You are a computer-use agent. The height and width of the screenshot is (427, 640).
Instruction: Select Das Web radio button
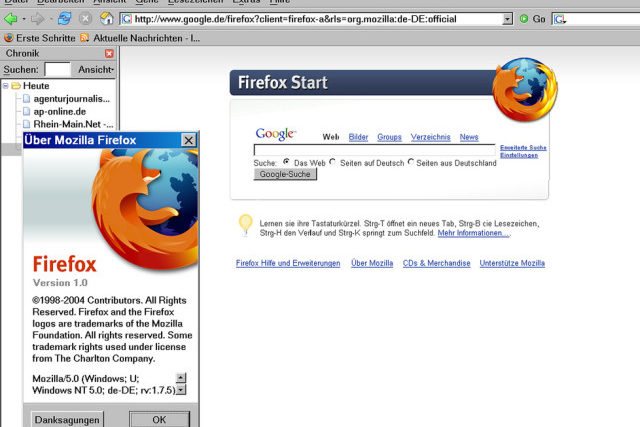[287, 162]
